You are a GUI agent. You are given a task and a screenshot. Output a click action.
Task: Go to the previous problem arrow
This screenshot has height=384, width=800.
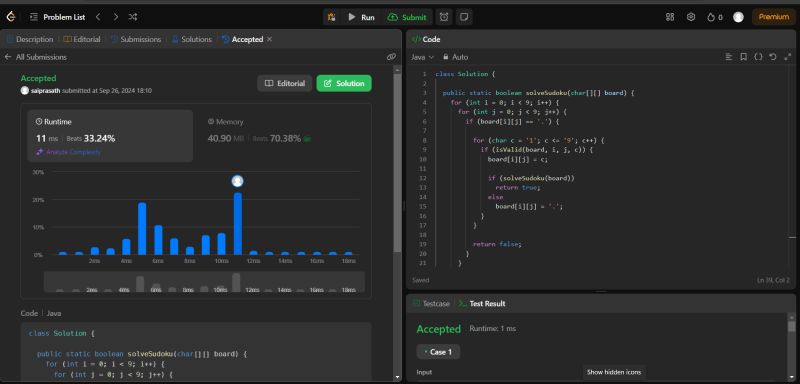[x=98, y=17]
